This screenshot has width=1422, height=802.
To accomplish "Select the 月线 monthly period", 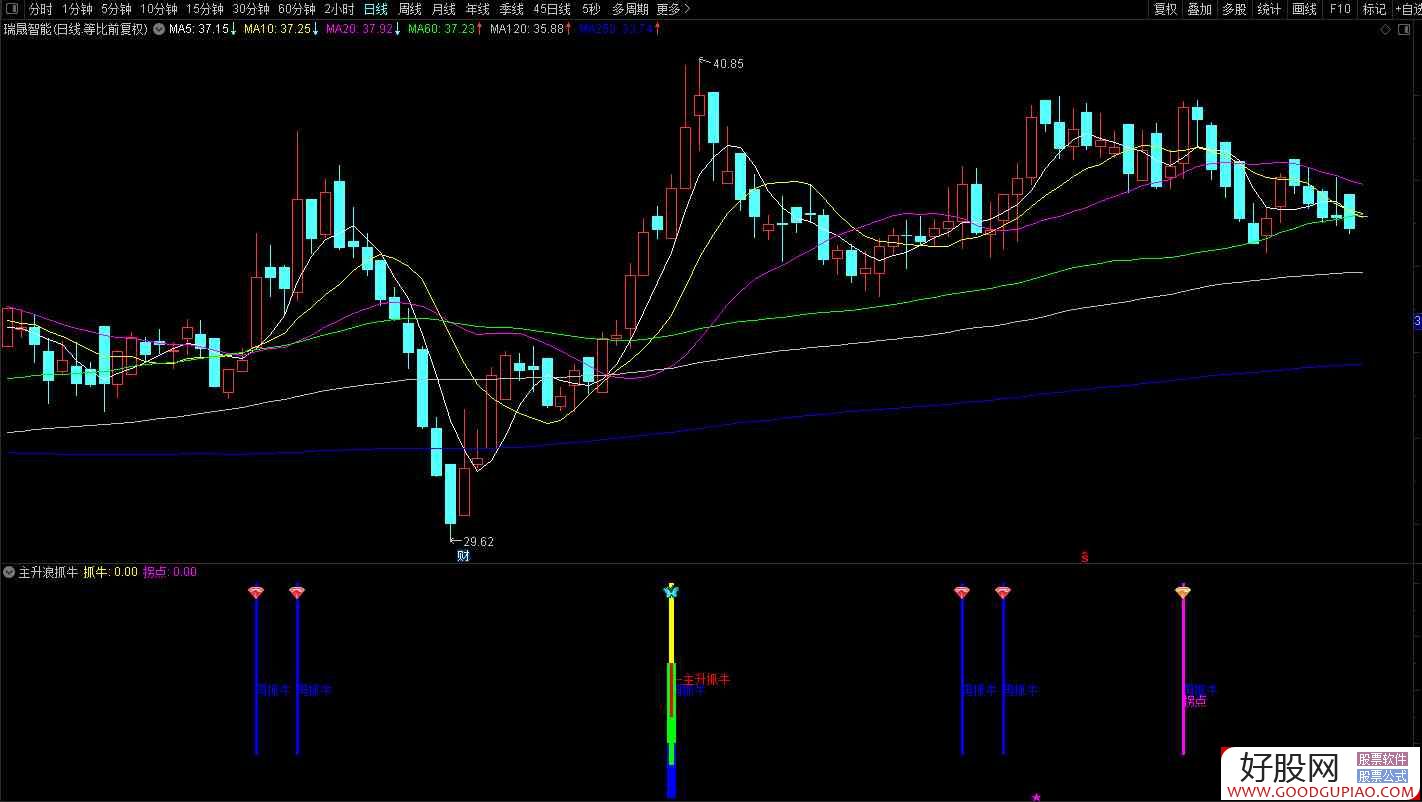I will [444, 9].
